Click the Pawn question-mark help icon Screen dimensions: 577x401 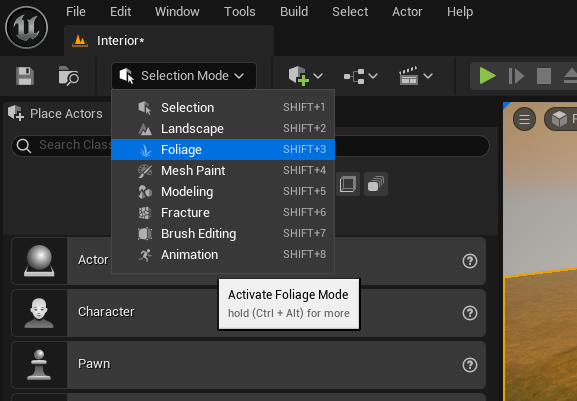470,365
